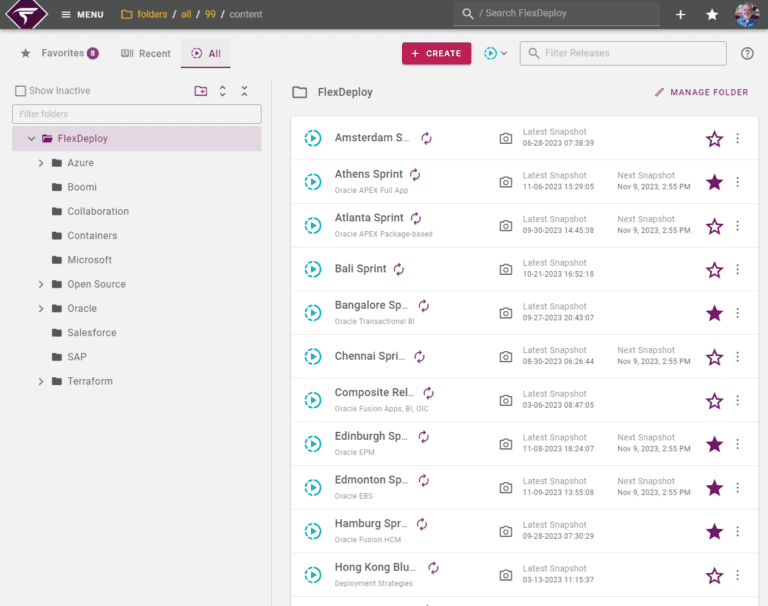Select the SAP folder
This screenshot has width=768, height=606.
[x=76, y=357]
